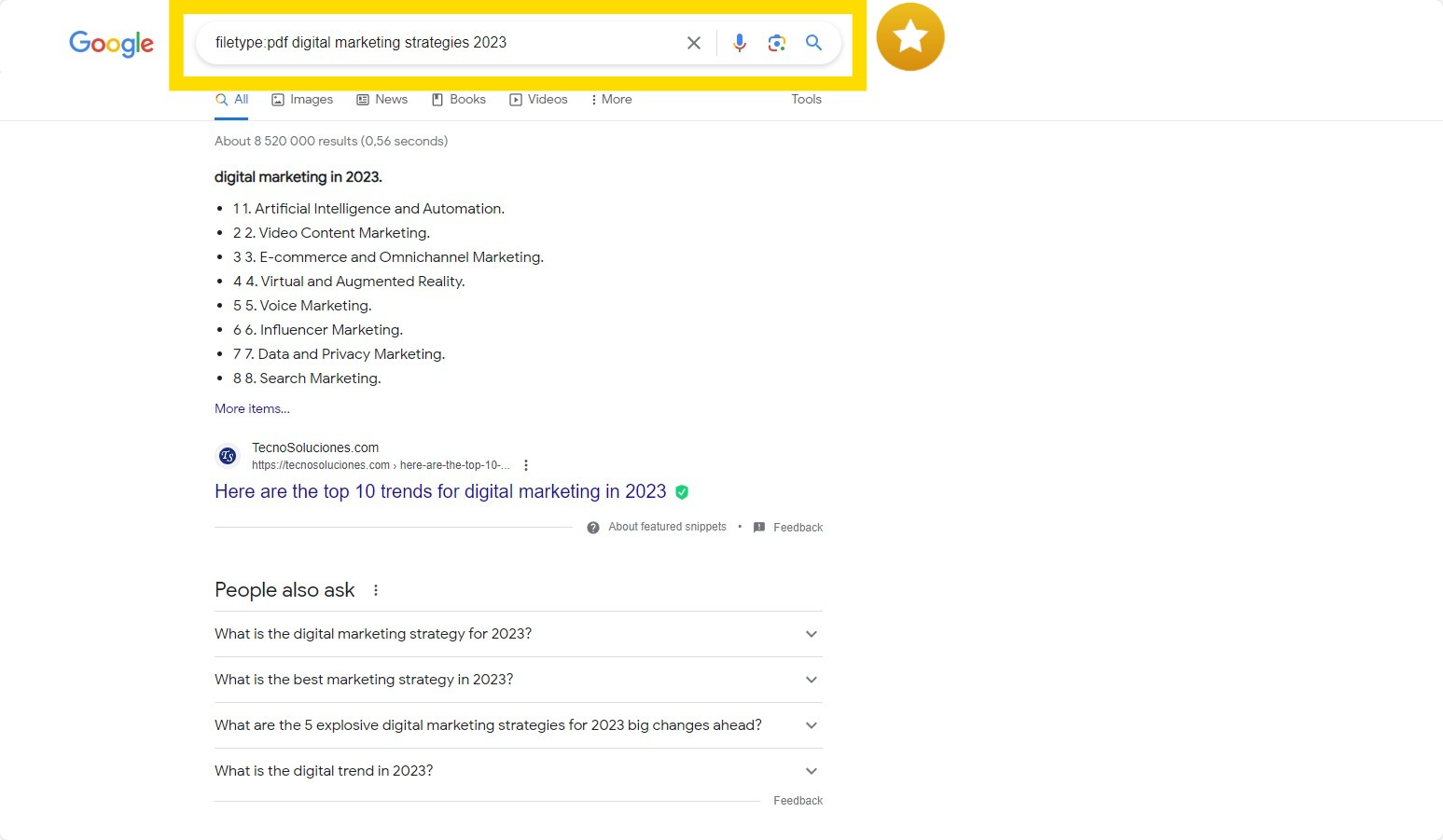Click the About featured snippets help icon
This screenshot has height=840, width=1443.
pyautogui.click(x=593, y=528)
